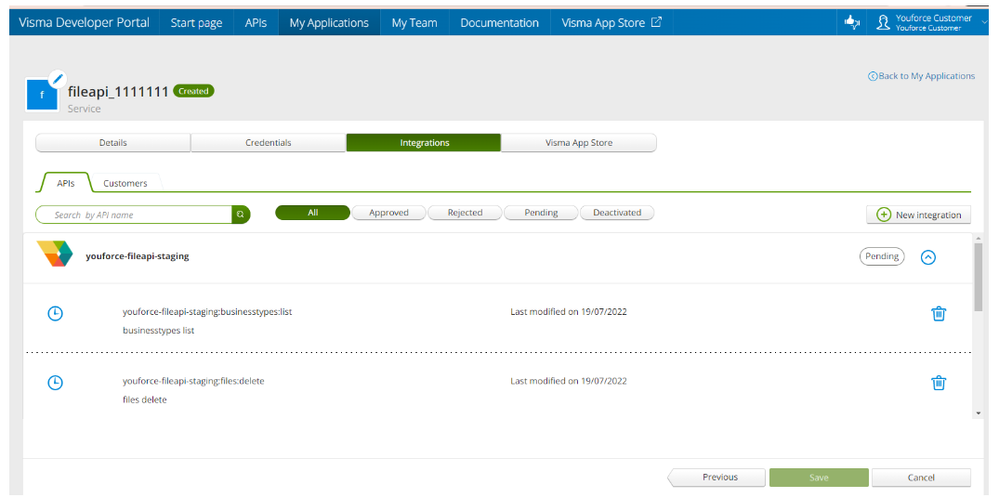The image size is (999, 496).
Task: Click the pending clock icon for businesstypes:list
Action: tap(55, 313)
